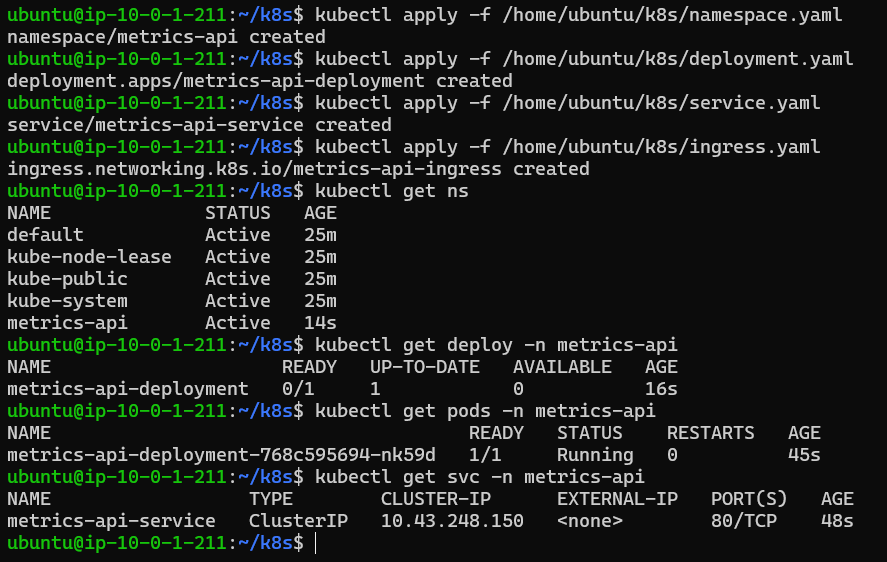Click the AVAILABLE column header
The height and width of the screenshot is (562, 887).
[562, 367]
